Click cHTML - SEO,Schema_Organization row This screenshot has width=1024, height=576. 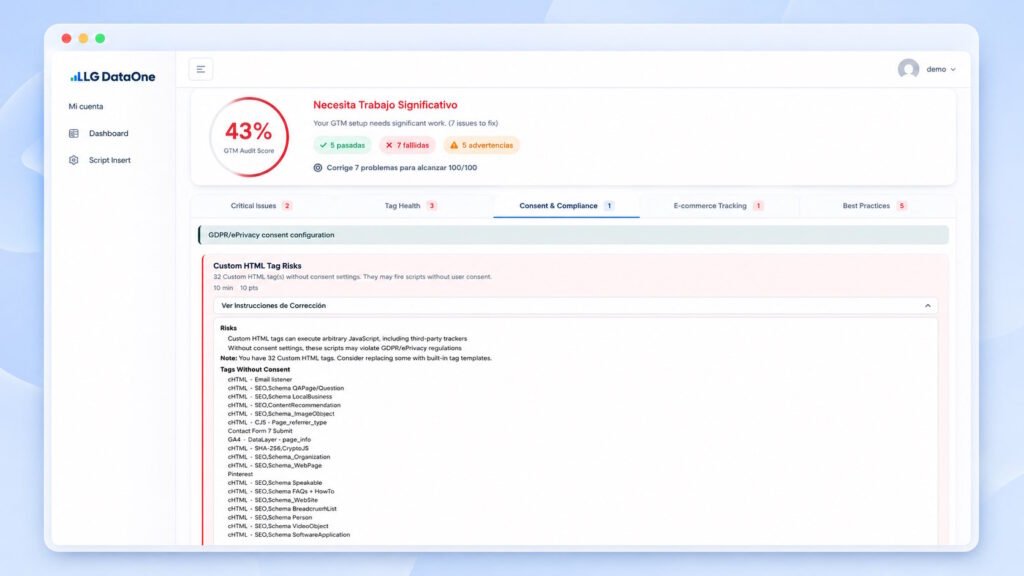(279, 457)
